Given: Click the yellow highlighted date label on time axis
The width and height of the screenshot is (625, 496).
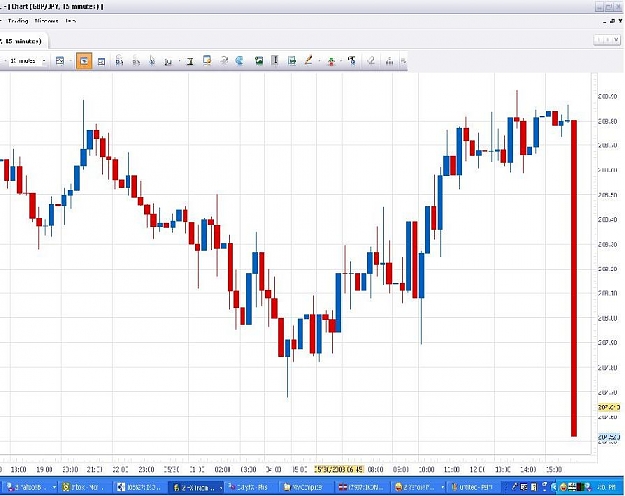Looking at the screenshot, I should pyautogui.click(x=339, y=469).
